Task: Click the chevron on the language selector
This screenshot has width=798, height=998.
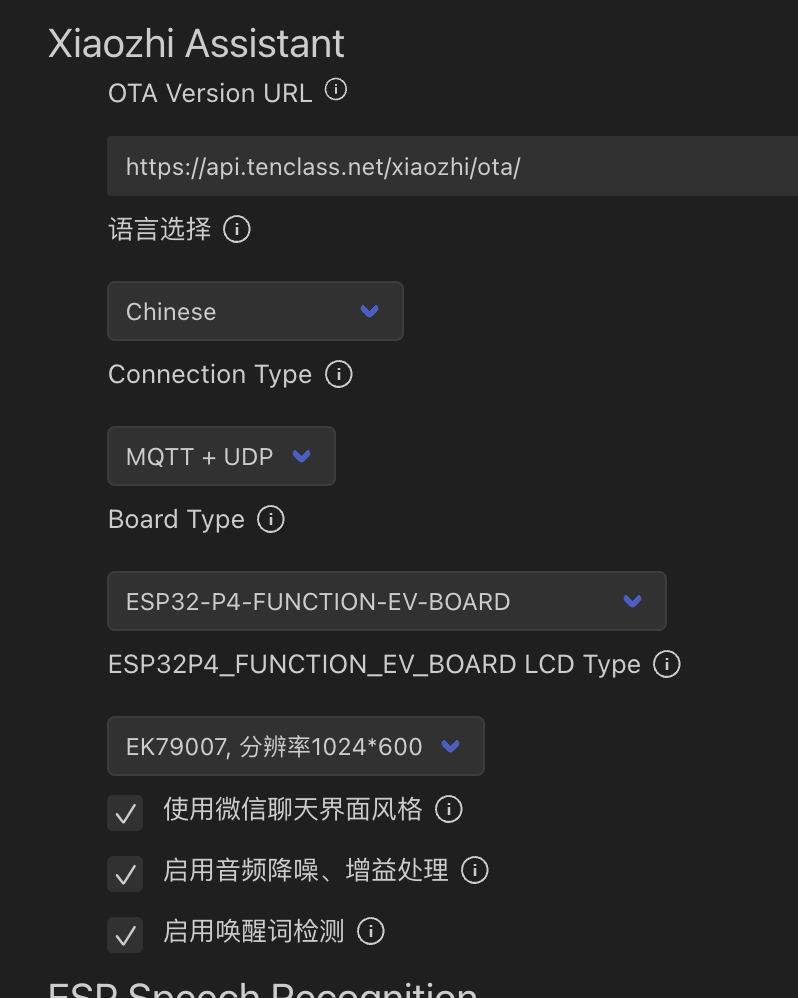Action: [369, 311]
